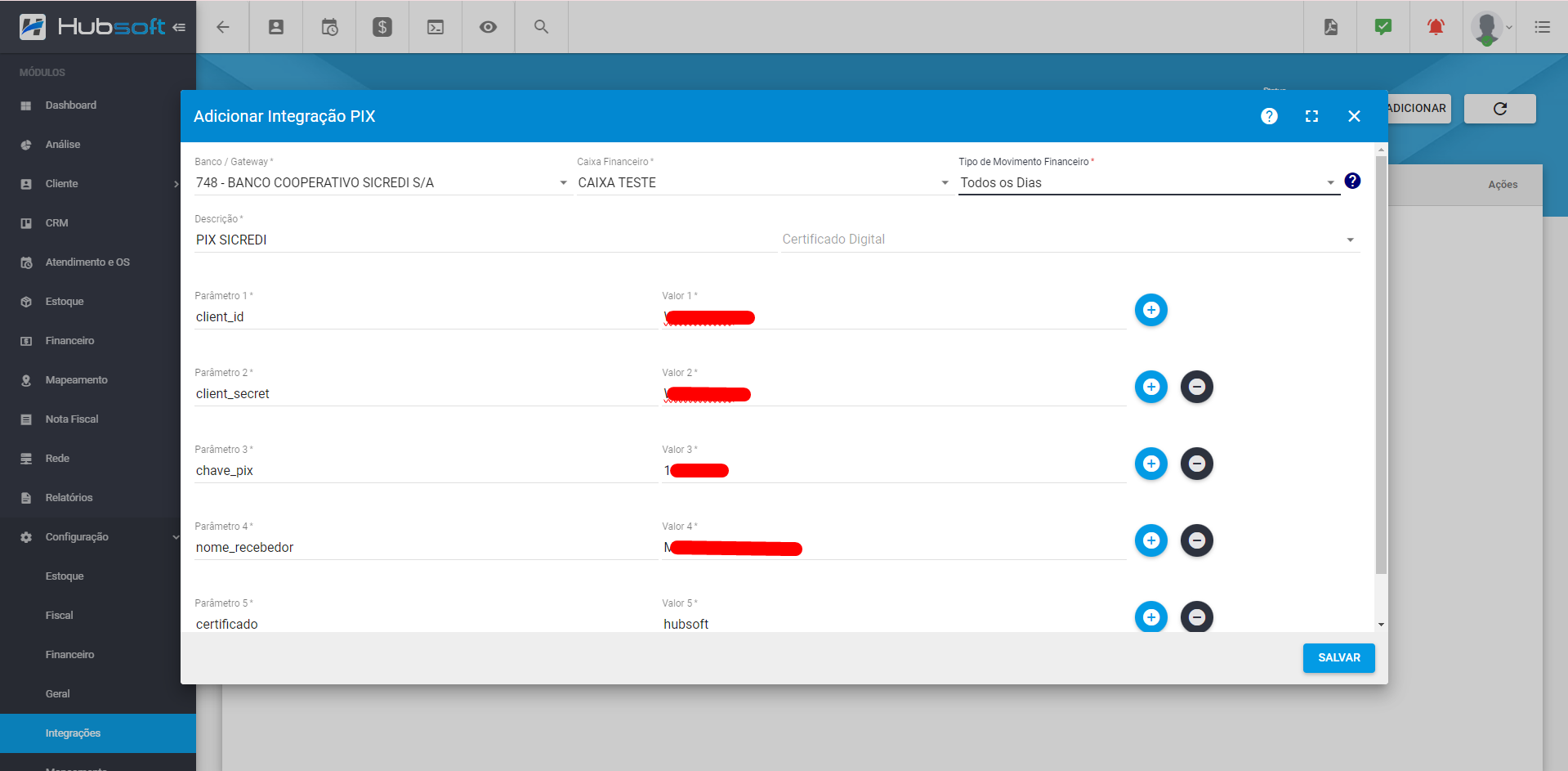Add a parameter after certificado row
This screenshot has width=1568, height=771.
pyautogui.click(x=1150, y=616)
